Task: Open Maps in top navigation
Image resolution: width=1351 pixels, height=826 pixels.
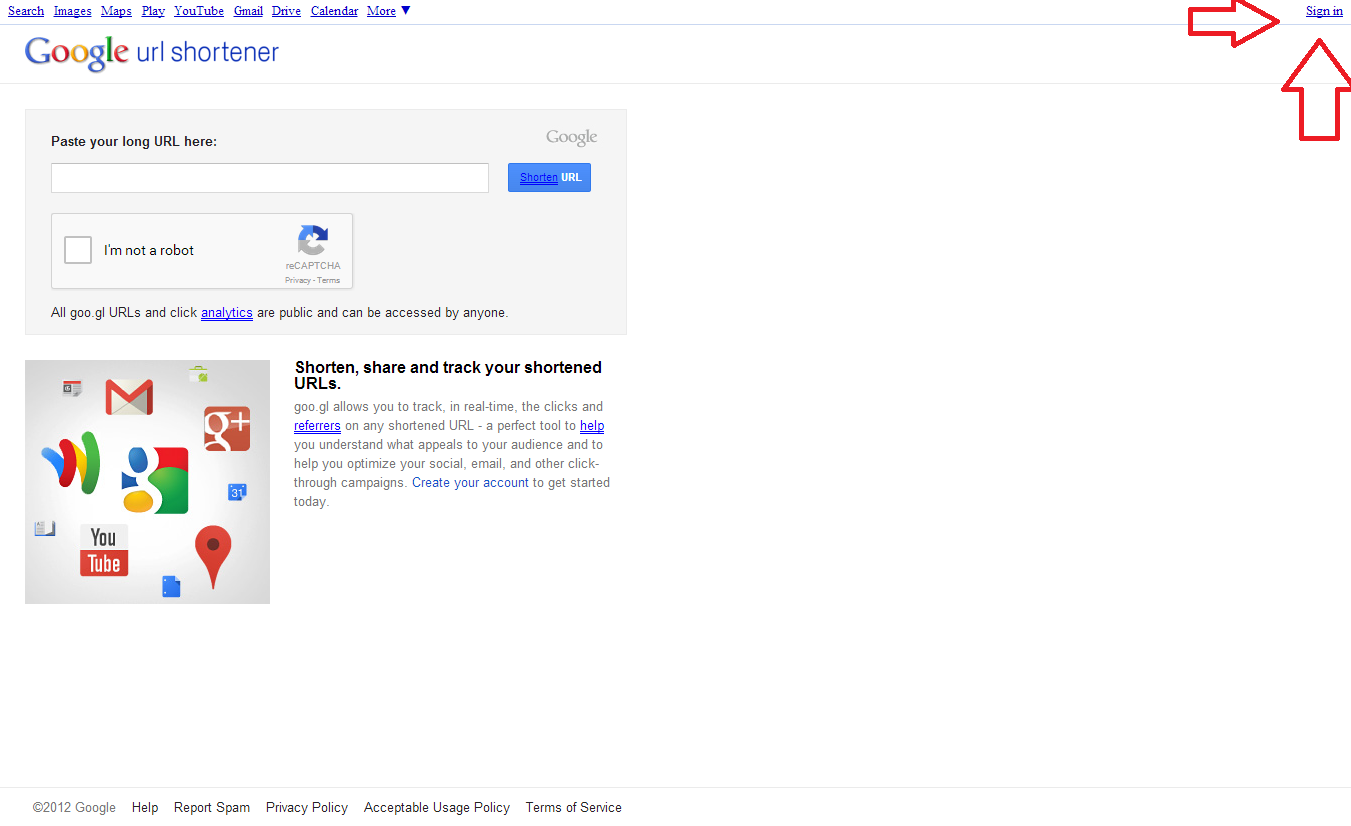Action: (x=116, y=11)
